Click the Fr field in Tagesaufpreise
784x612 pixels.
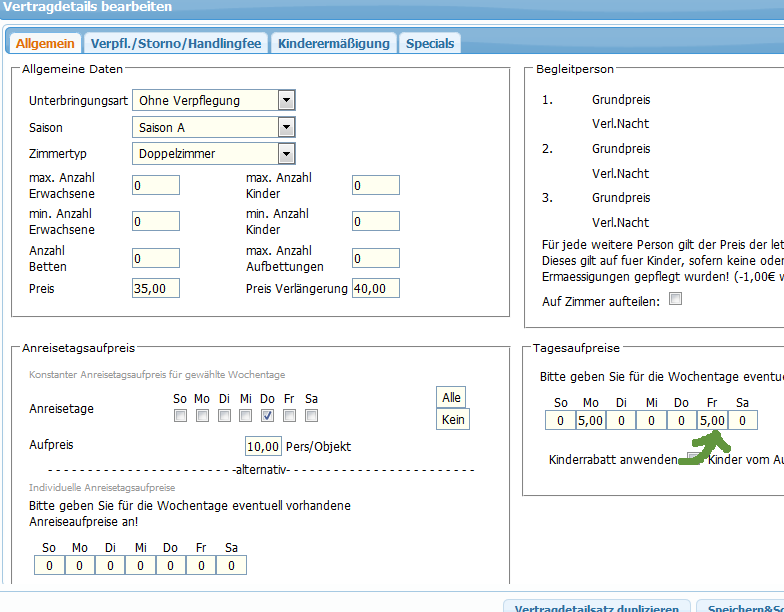pos(711,421)
